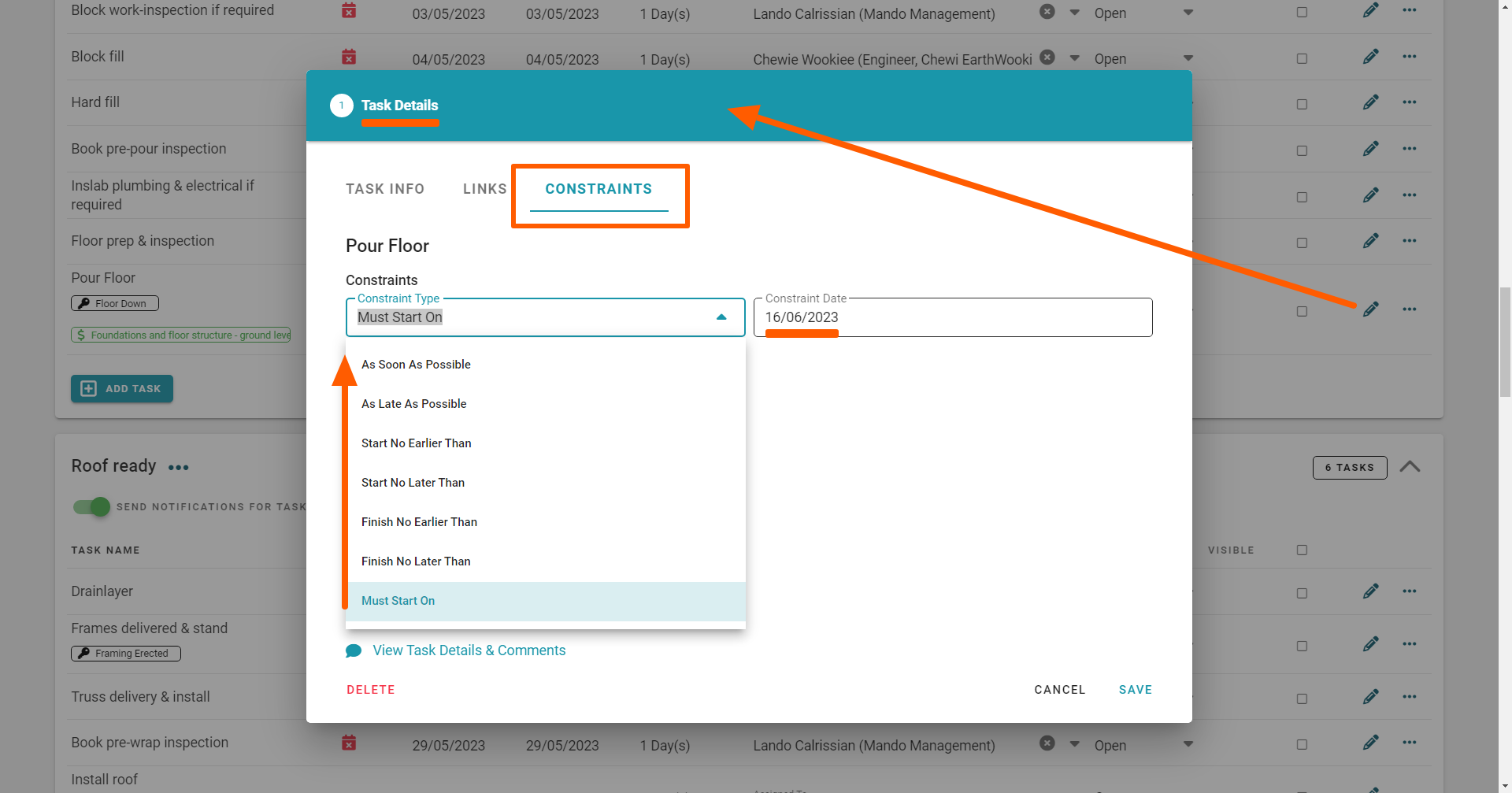
Task: Switch to the Task Info tab
Action: [385, 189]
